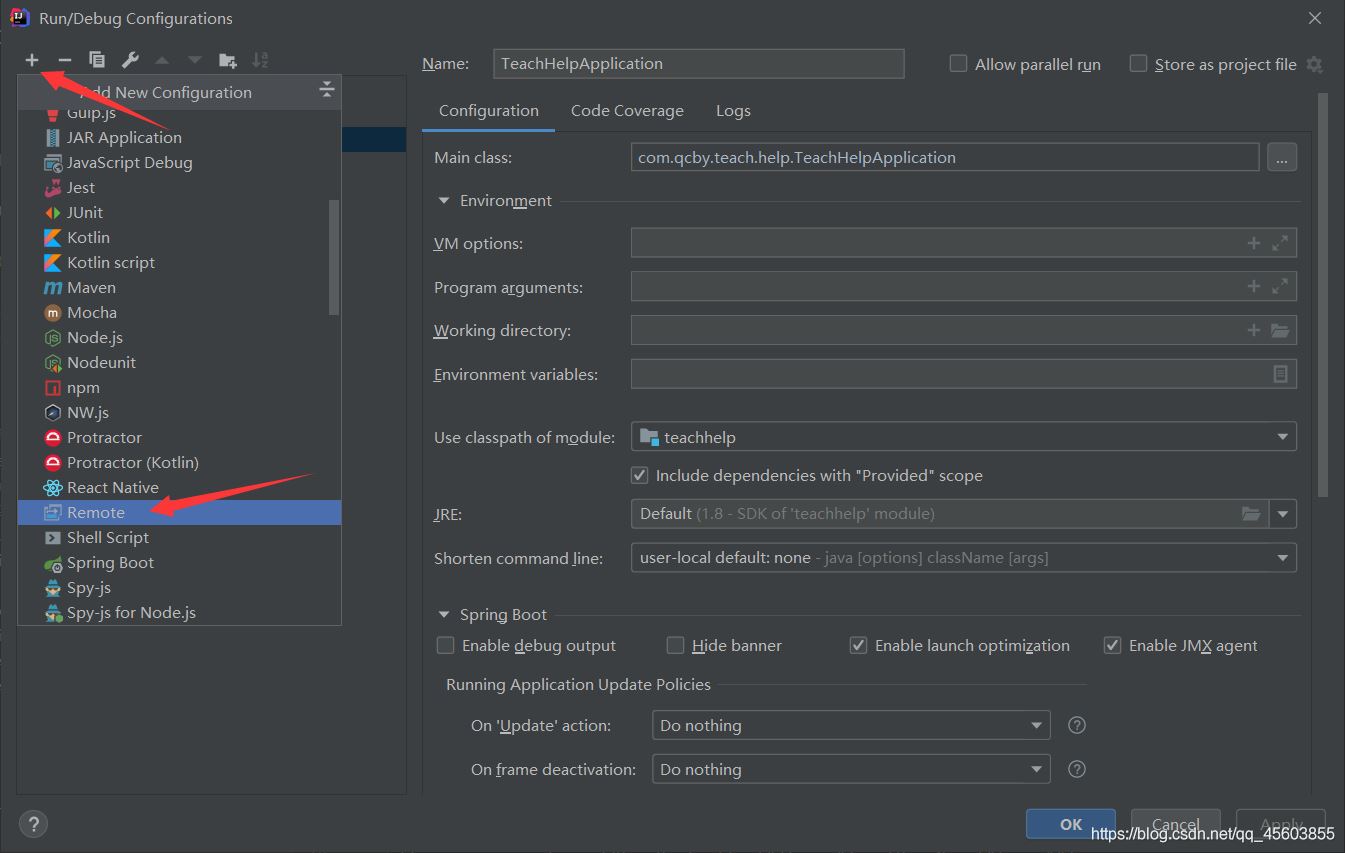Open the Edit Templates wrench icon
This screenshot has width=1345, height=853.
coord(130,61)
